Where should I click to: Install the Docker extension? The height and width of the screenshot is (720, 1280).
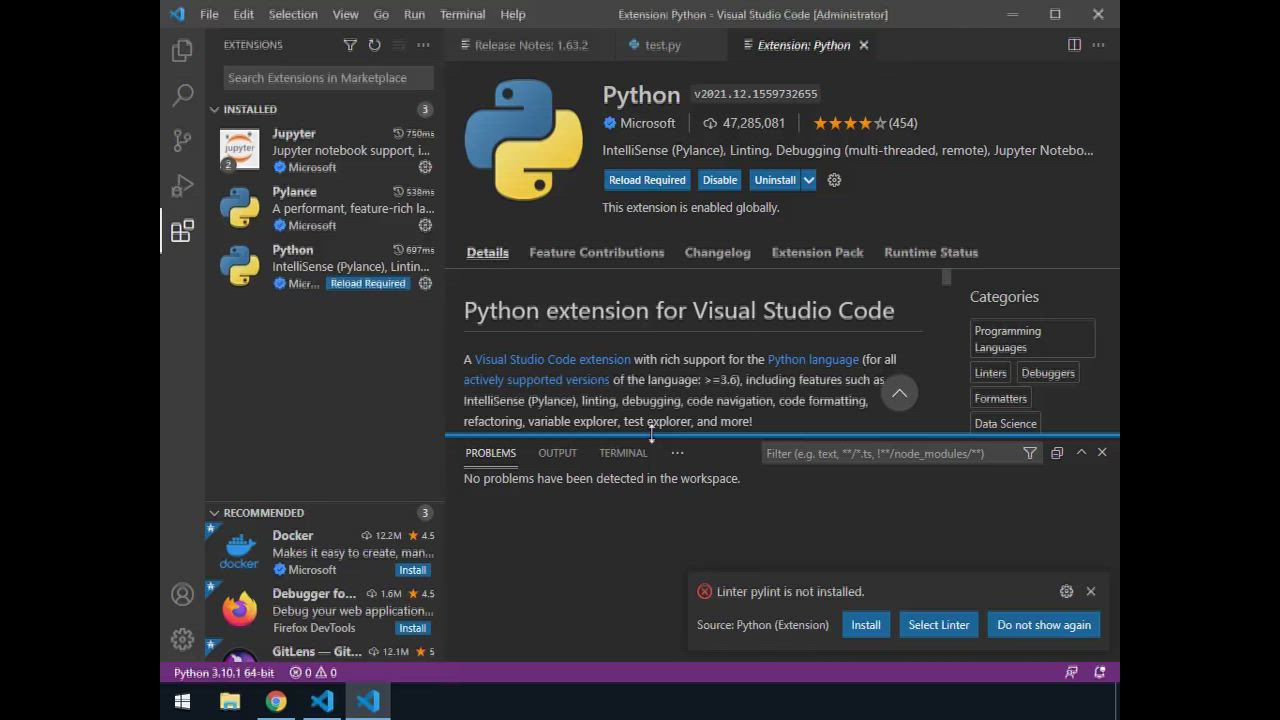click(412, 570)
